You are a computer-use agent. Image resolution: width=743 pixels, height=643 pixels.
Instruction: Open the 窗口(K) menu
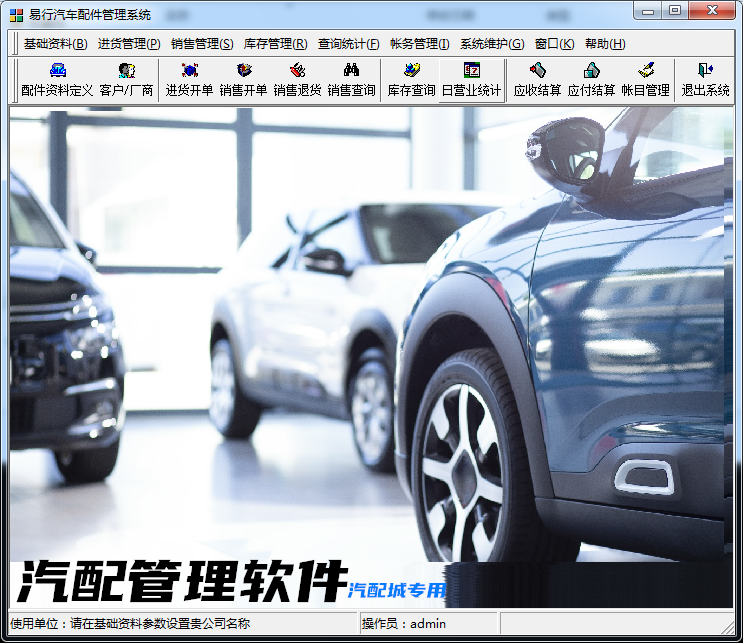coord(554,44)
